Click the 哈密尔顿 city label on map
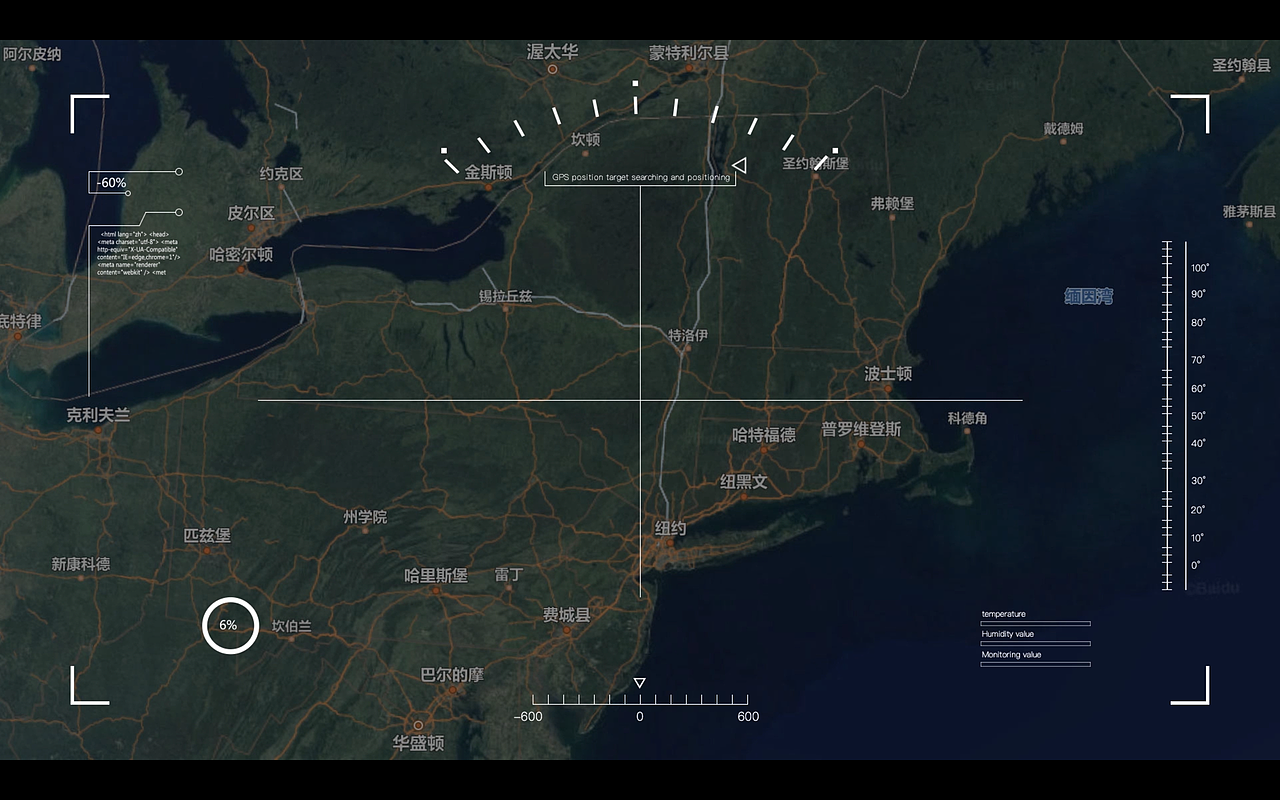The image size is (1280, 800). coord(241,254)
